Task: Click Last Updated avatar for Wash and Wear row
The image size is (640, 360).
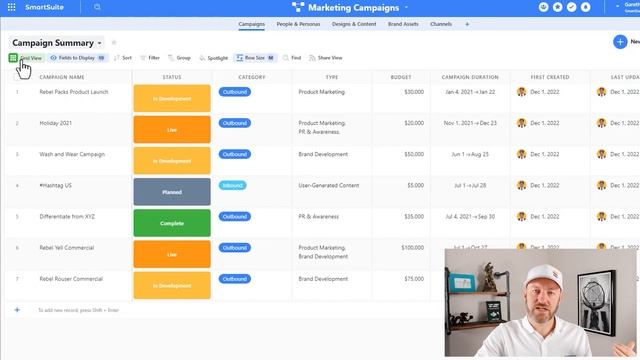Action: [602, 154]
